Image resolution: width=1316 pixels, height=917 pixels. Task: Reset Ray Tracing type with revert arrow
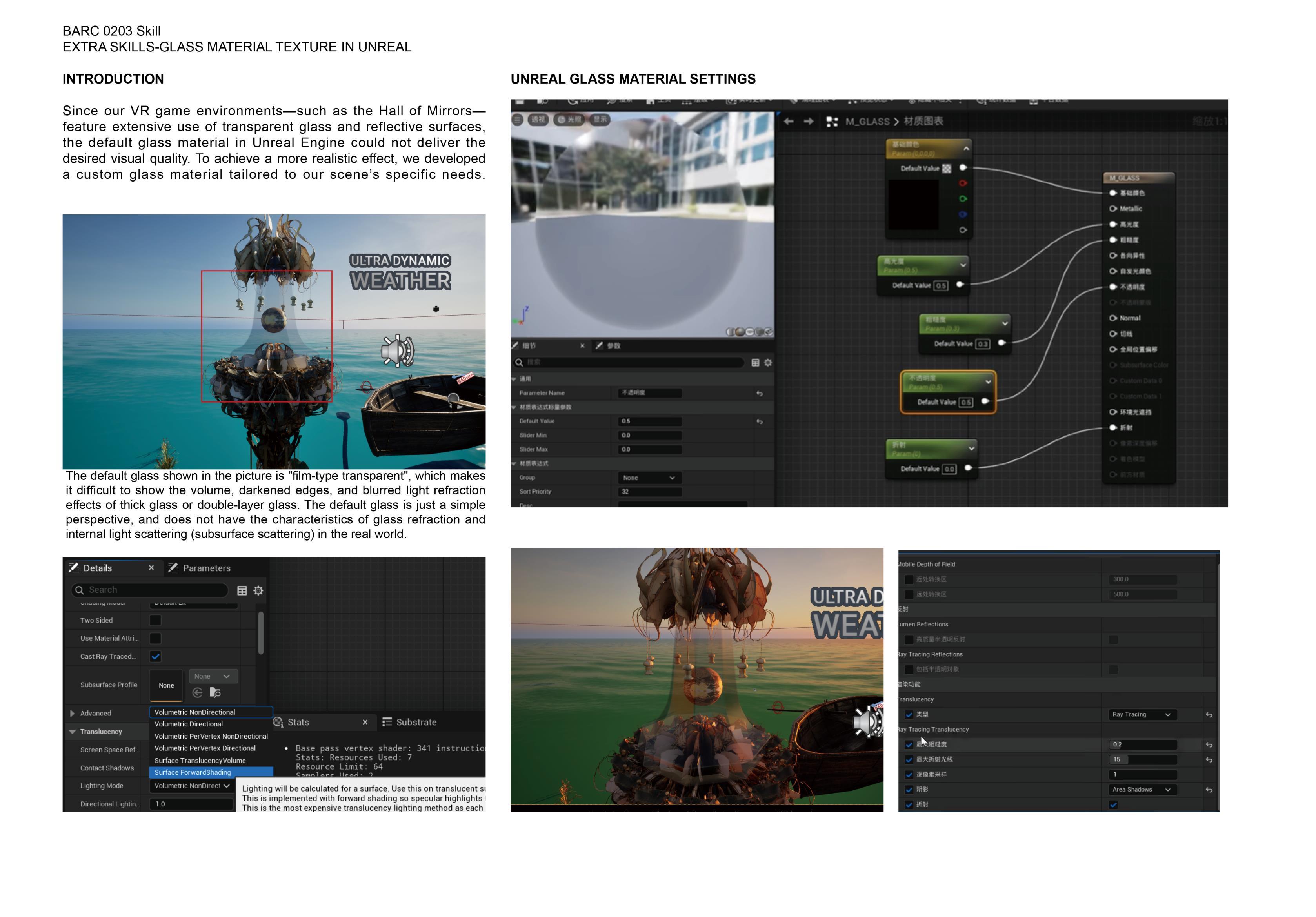pyautogui.click(x=1209, y=715)
